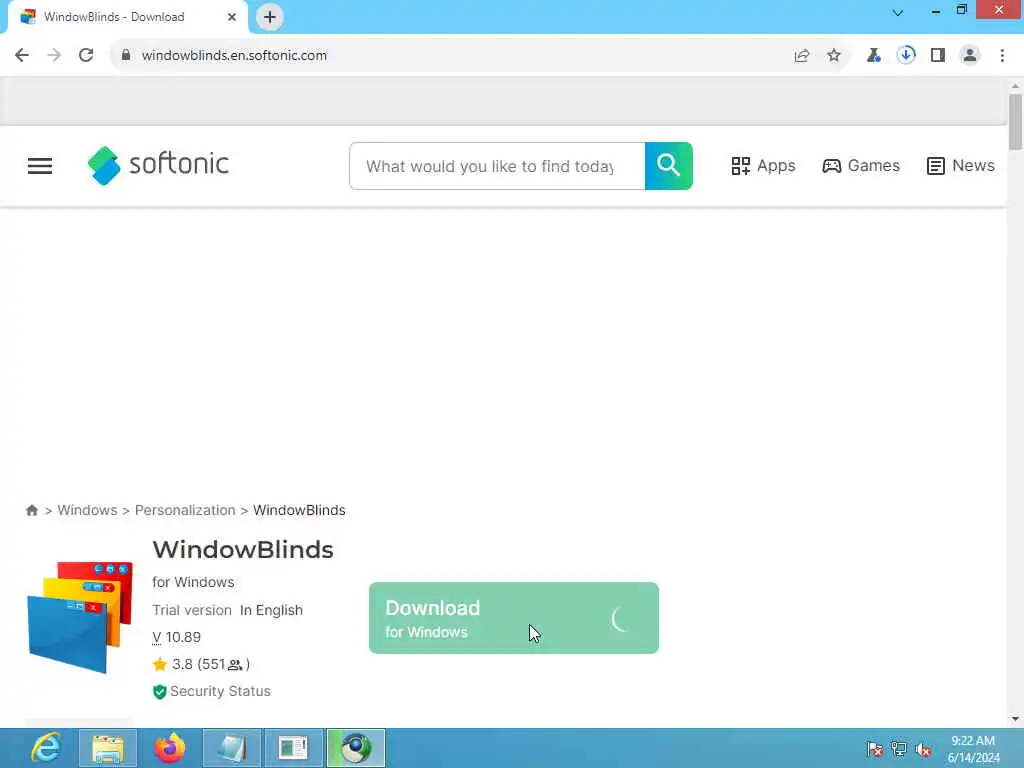This screenshot has width=1024, height=768.
Task: Open Chrome Labs flask icon
Action: [873, 56]
